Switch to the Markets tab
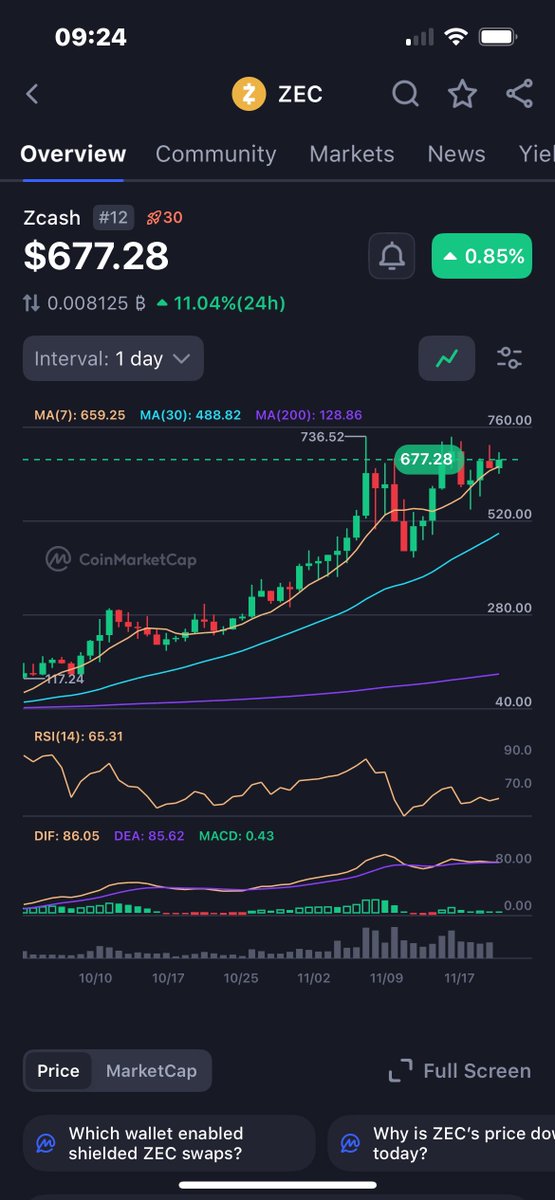Screen dimensions: 555x1200 (x=352, y=154)
